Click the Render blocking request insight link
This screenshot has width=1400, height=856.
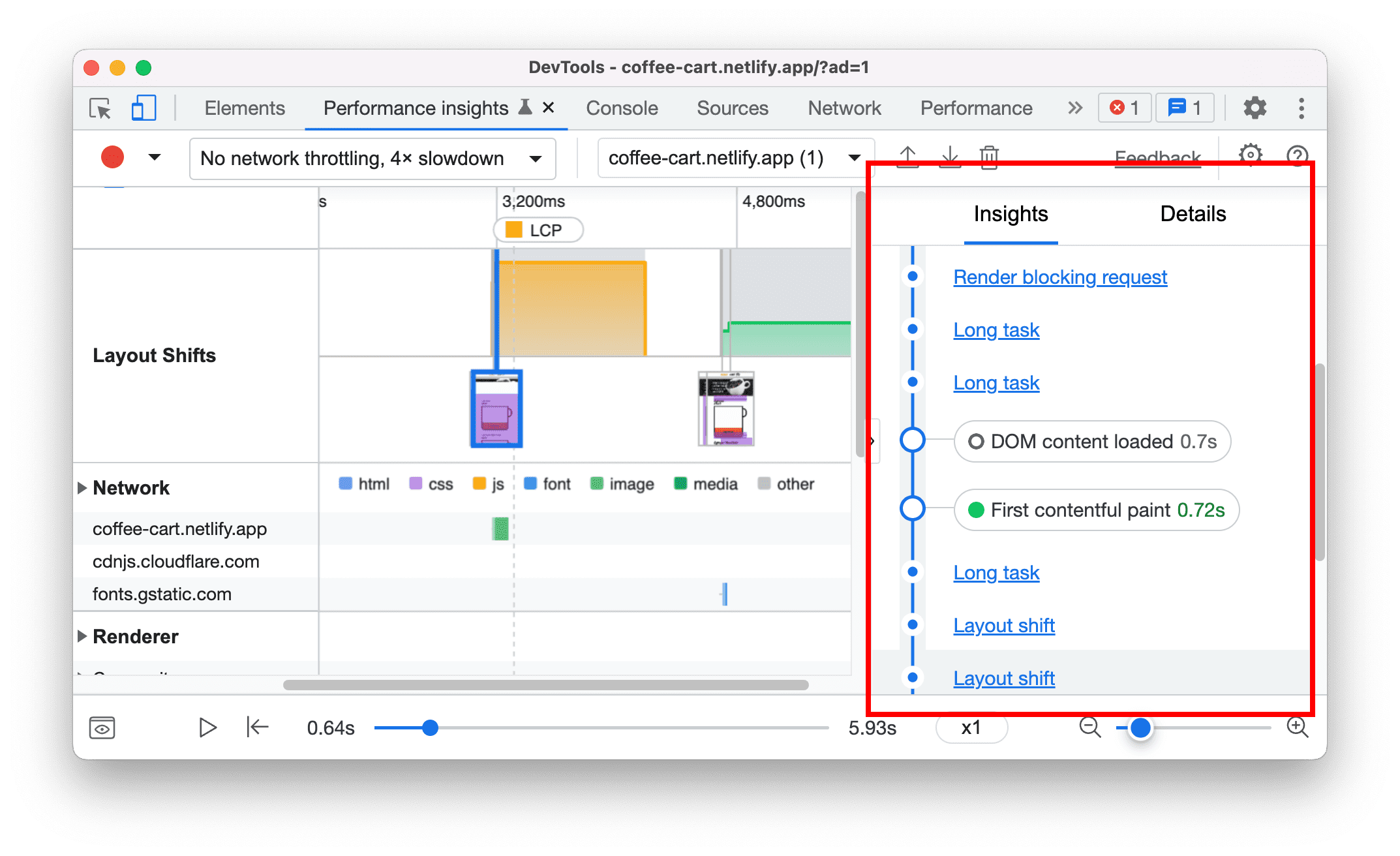click(1058, 278)
